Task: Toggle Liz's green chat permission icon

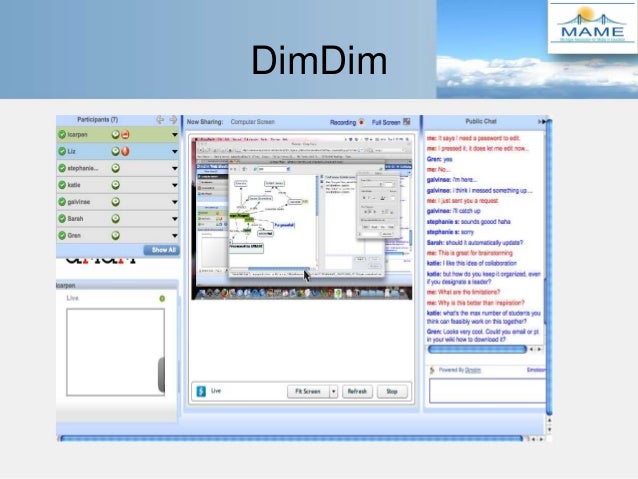Action: pyautogui.click(x=116, y=151)
